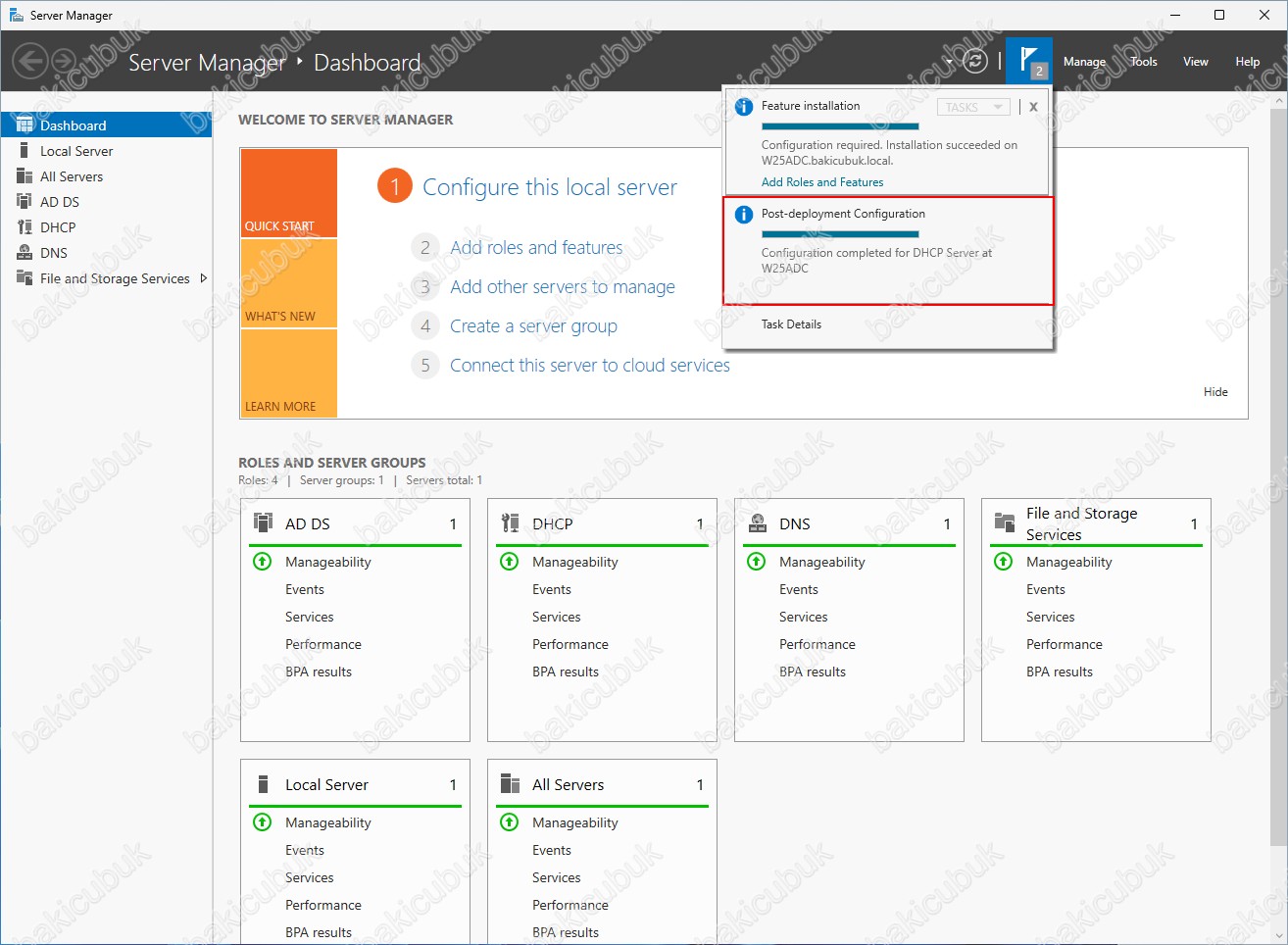Click Configure this local server link
The width and height of the screenshot is (1288, 945).
tap(550, 187)
